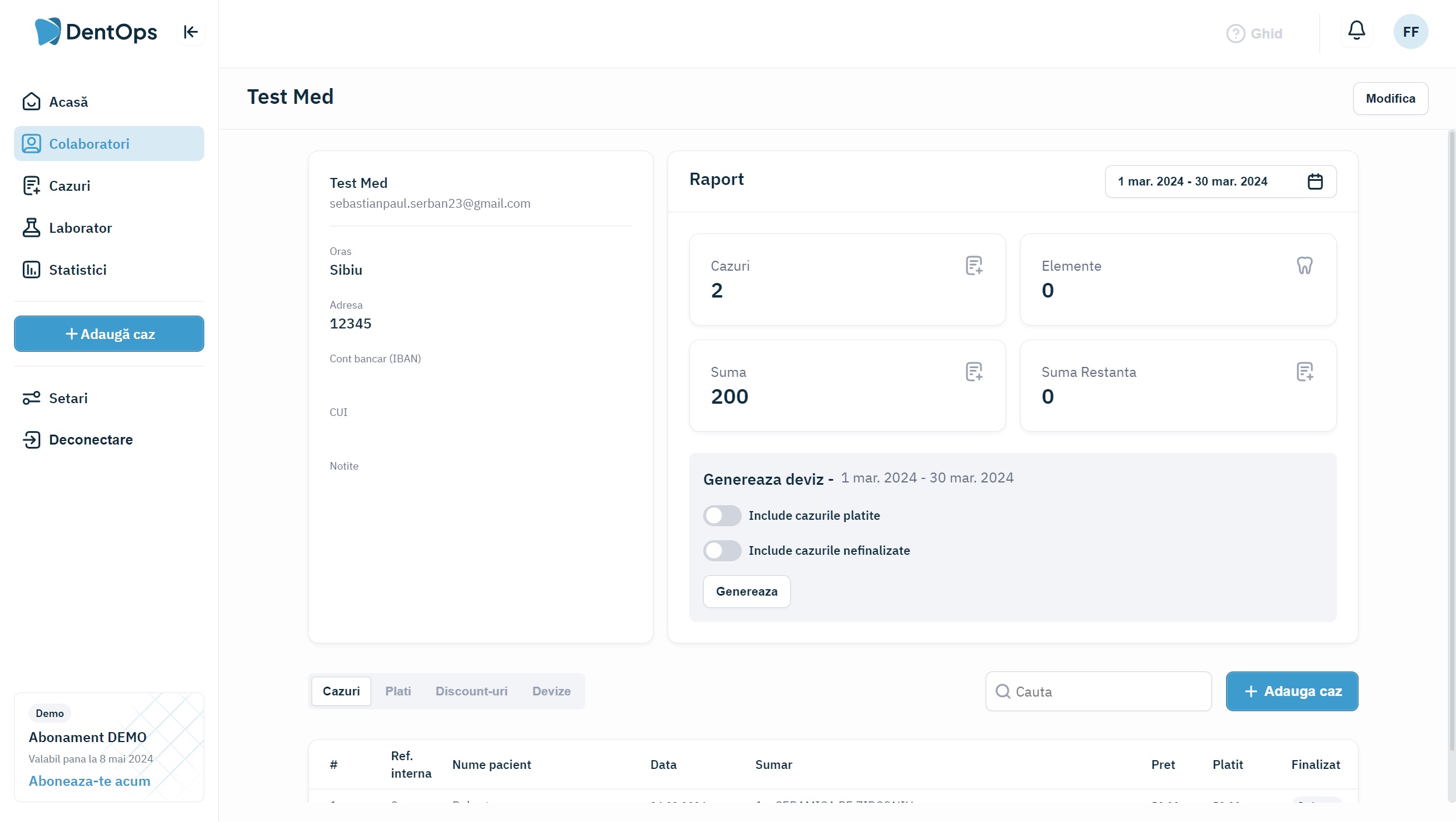Click the document icon in Cazuri card
The image size is (1456, 822).
pos(973,265)
